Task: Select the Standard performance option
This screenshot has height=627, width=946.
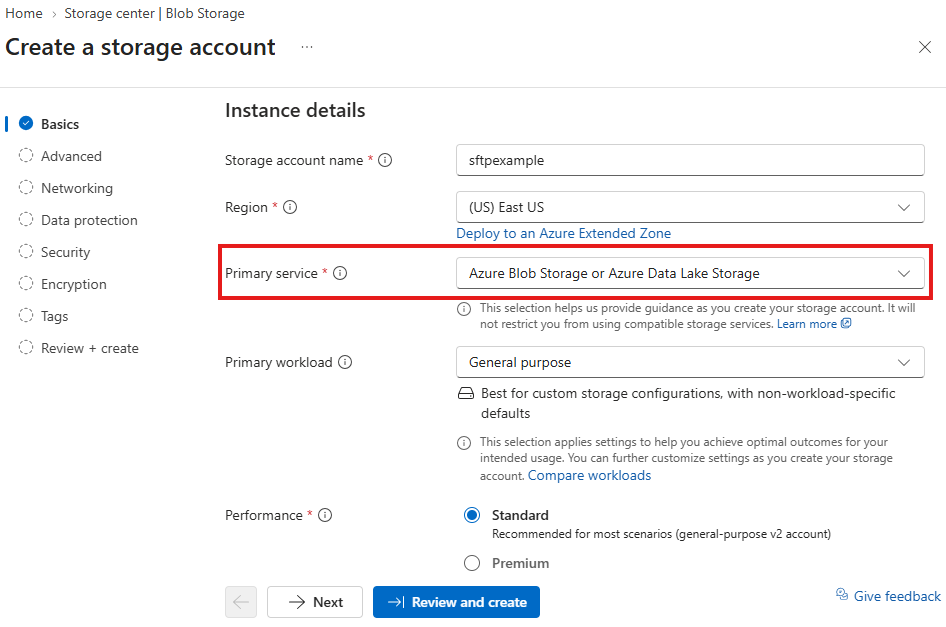Action: tap(472, 515)
